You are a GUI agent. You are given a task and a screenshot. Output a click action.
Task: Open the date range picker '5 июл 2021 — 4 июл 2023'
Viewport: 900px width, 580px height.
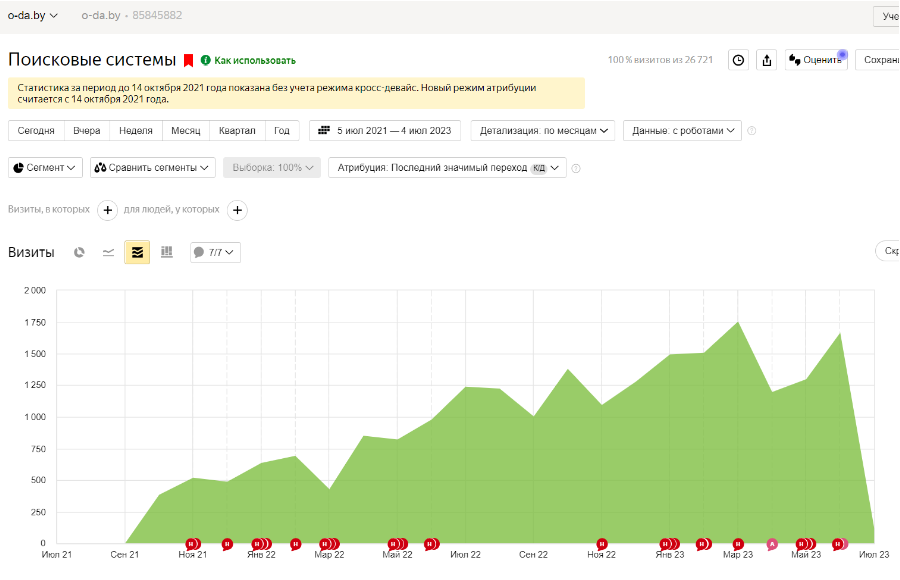point(385,130)
